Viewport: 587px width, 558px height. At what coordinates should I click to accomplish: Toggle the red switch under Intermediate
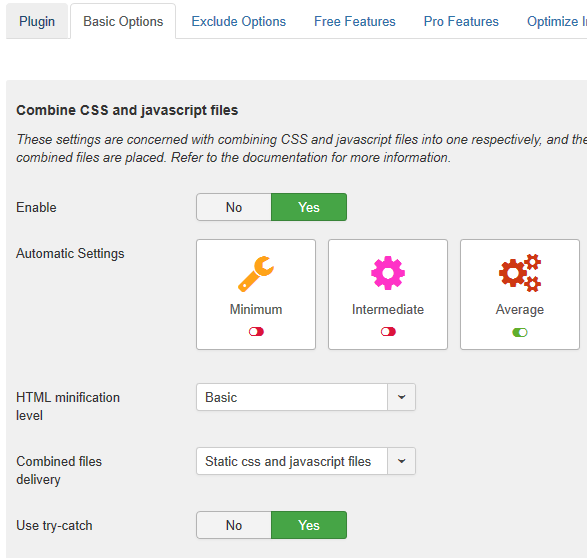click(388, 332)
